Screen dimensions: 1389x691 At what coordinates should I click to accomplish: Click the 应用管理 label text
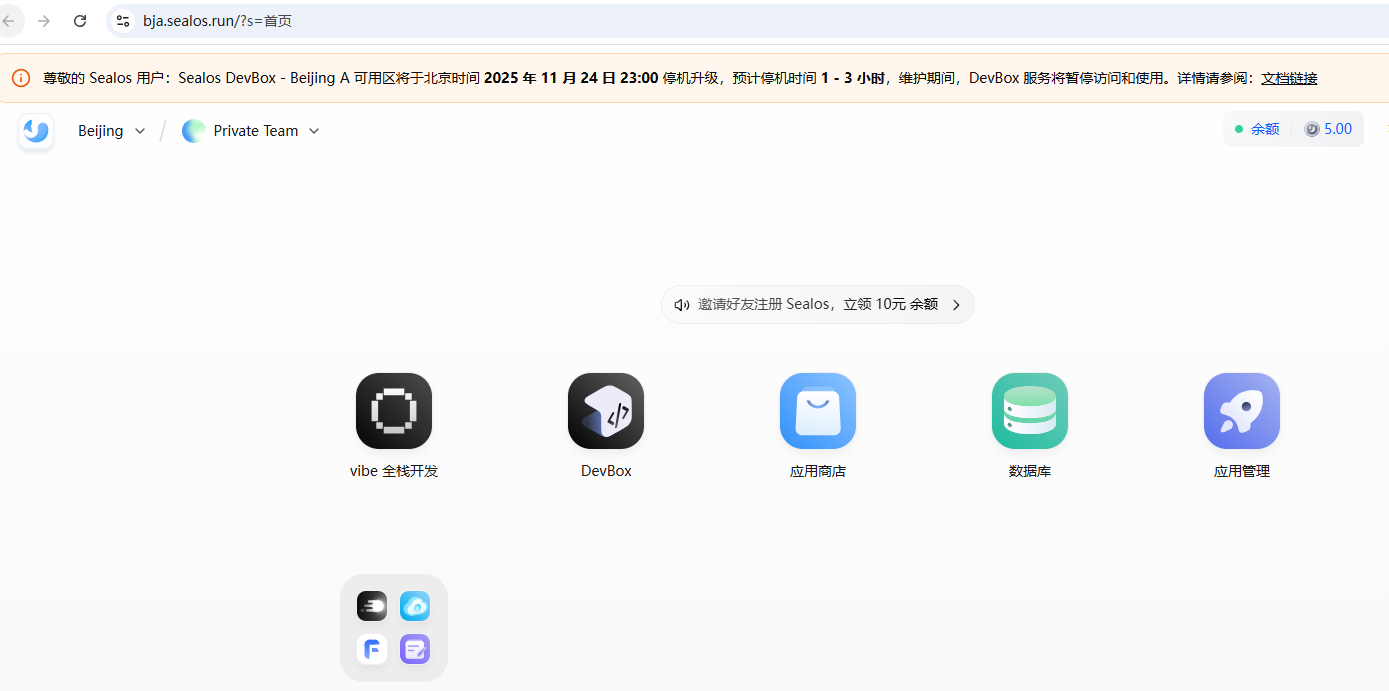point(1242,471)
